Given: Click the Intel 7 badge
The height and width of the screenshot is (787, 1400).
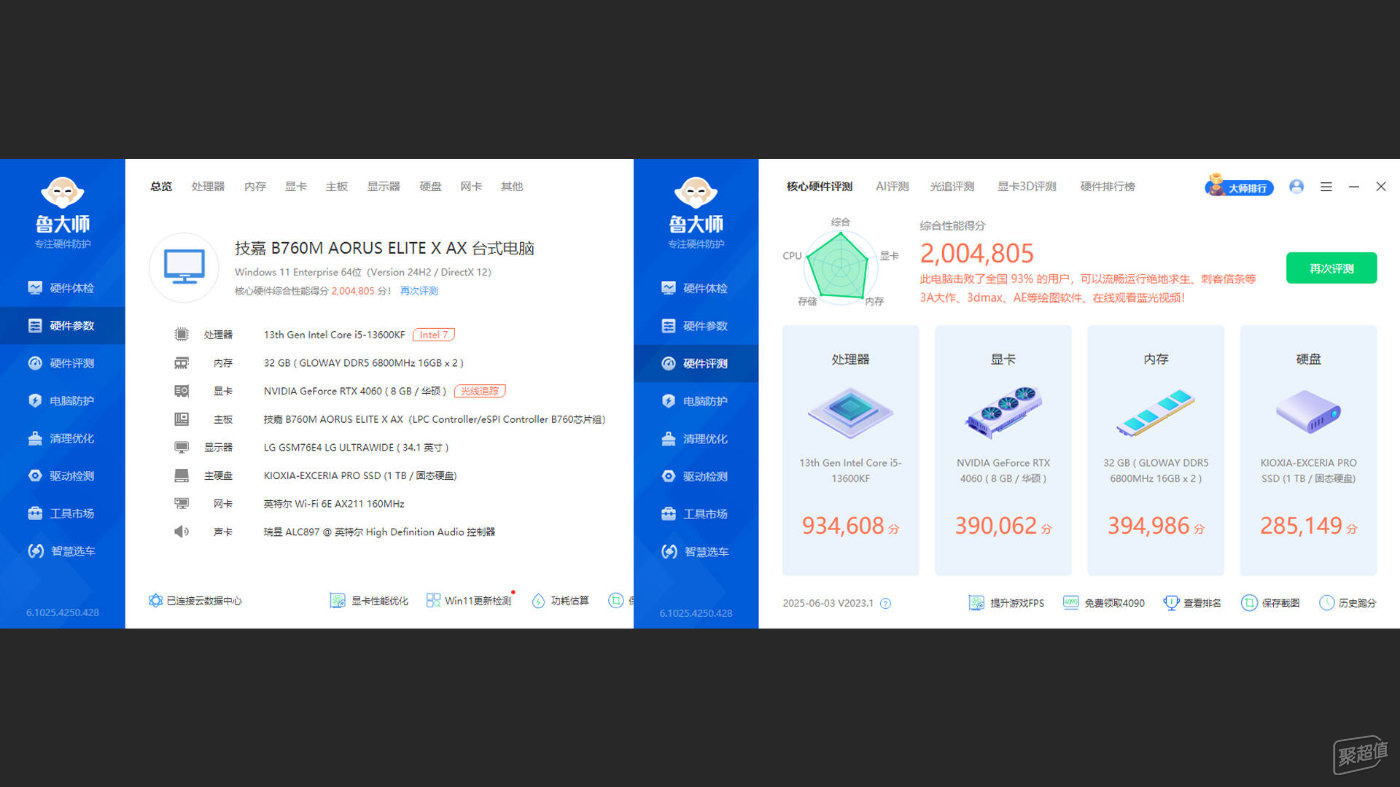Looking at the screenshot, I should (x=434, y=335).
